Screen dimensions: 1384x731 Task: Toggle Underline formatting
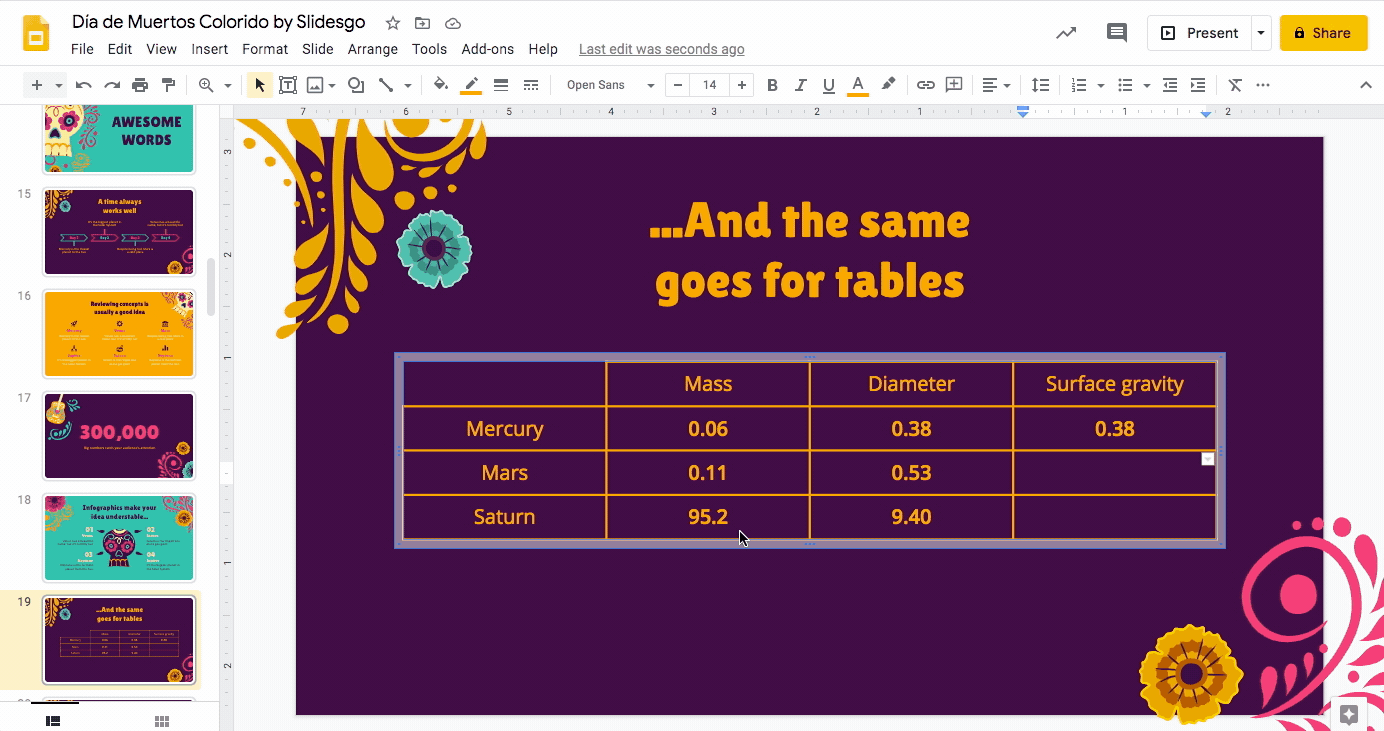coord(828,85)
